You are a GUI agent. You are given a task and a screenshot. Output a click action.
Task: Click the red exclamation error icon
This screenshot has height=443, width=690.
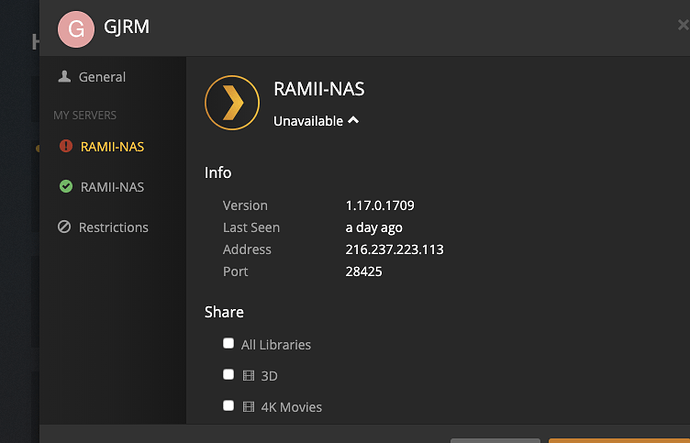[66, 146]
